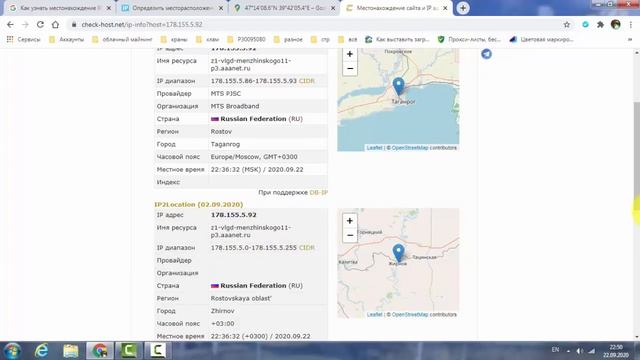Screen dimensions: 640x360
Task: Open the green Camtasia taskbar icon
Action: coord(129,351)
